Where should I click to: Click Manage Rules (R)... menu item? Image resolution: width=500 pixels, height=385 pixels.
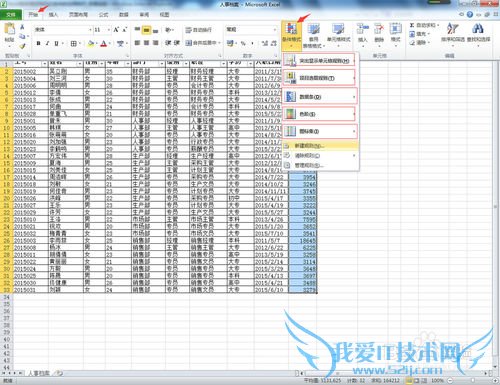click(x=320, y=165)
